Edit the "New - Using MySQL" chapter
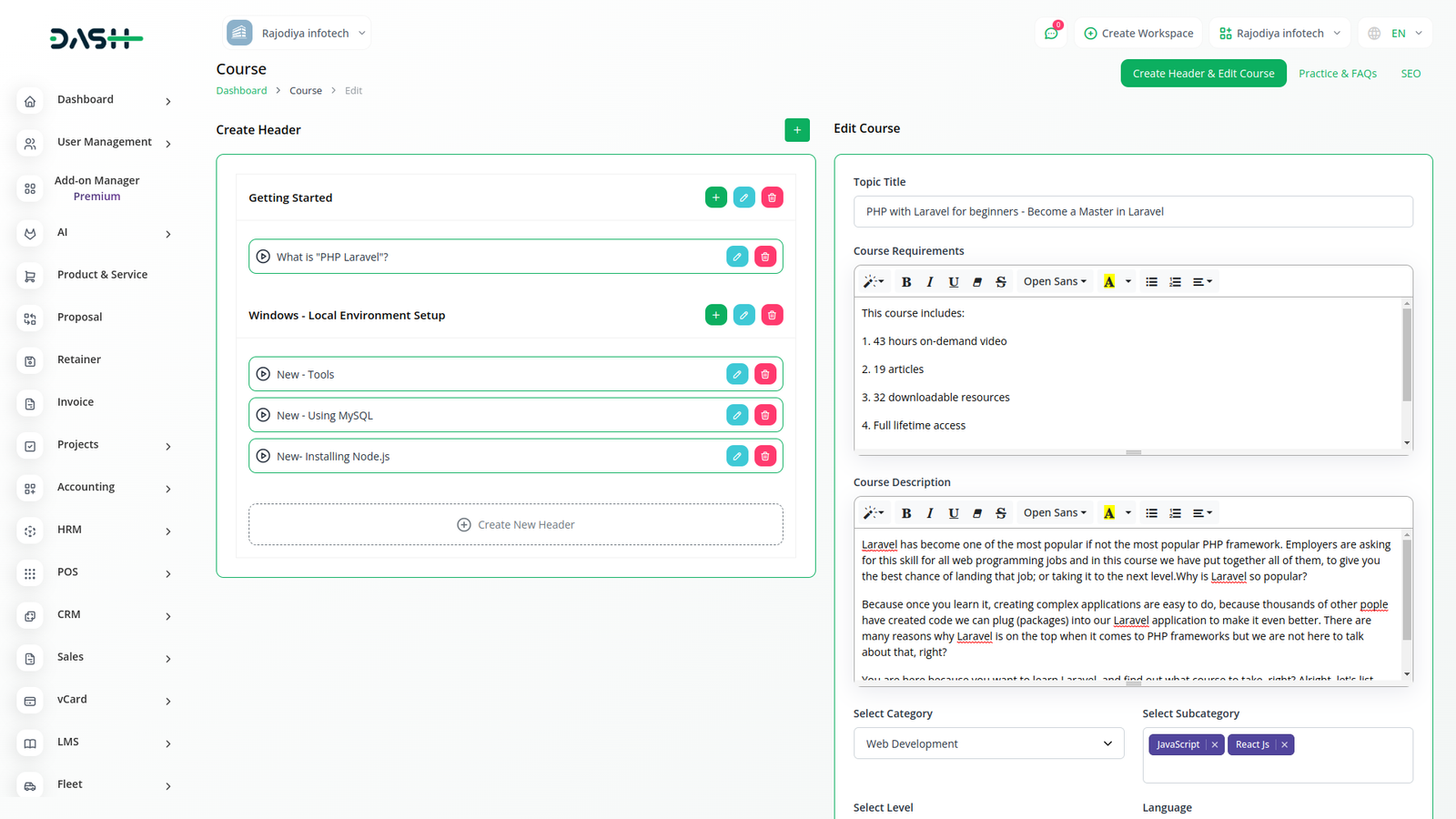The height and width of the screenshot is (819, 1456). (x=737, y=415)
